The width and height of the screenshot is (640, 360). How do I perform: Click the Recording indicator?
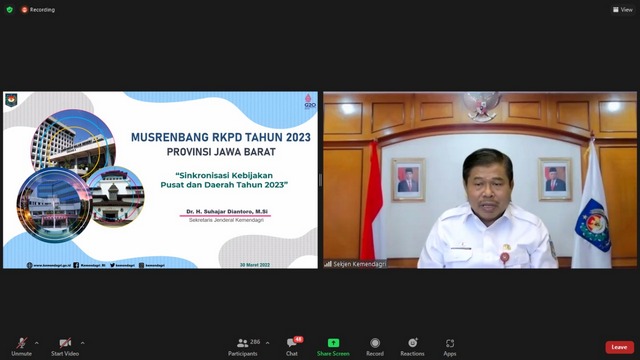38,9
